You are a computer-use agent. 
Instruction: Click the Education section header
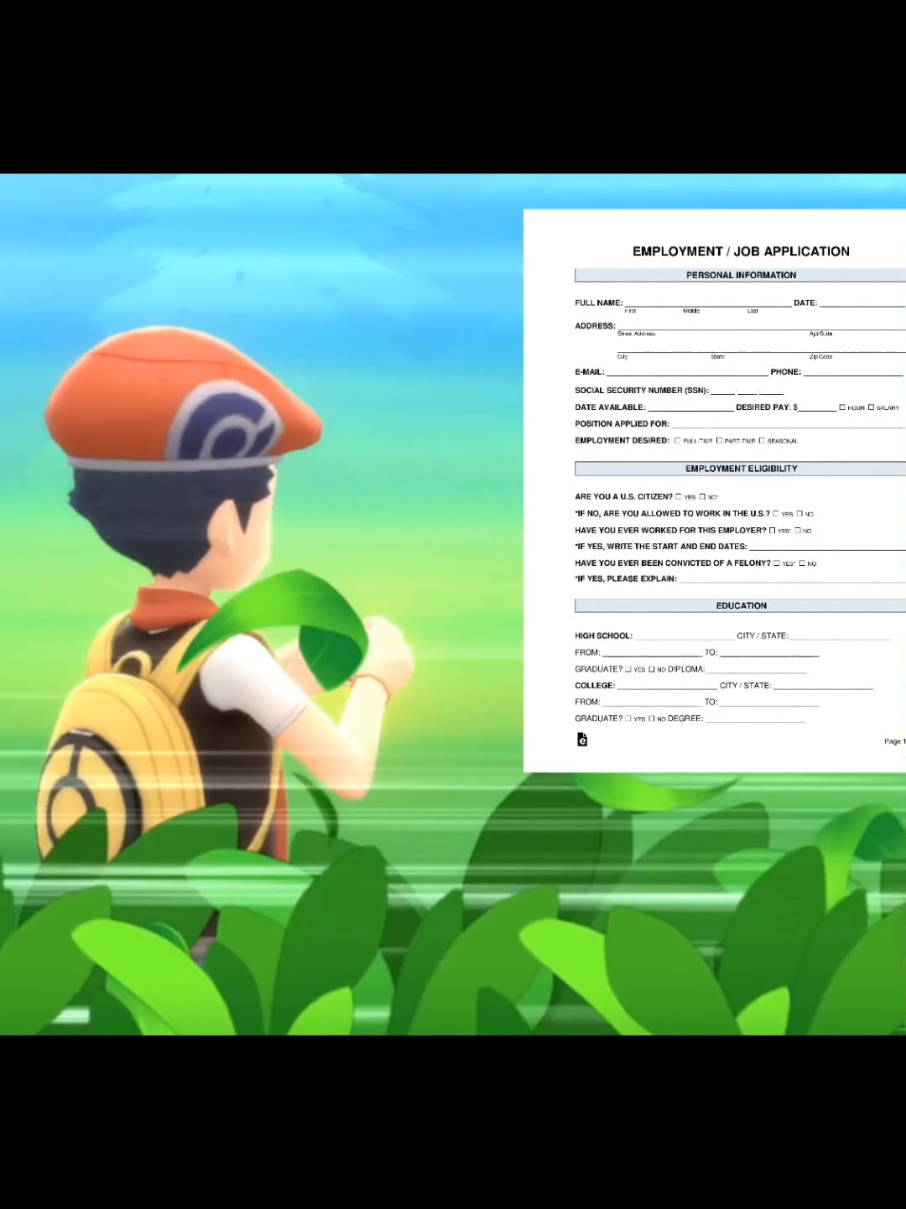point(741,606)
